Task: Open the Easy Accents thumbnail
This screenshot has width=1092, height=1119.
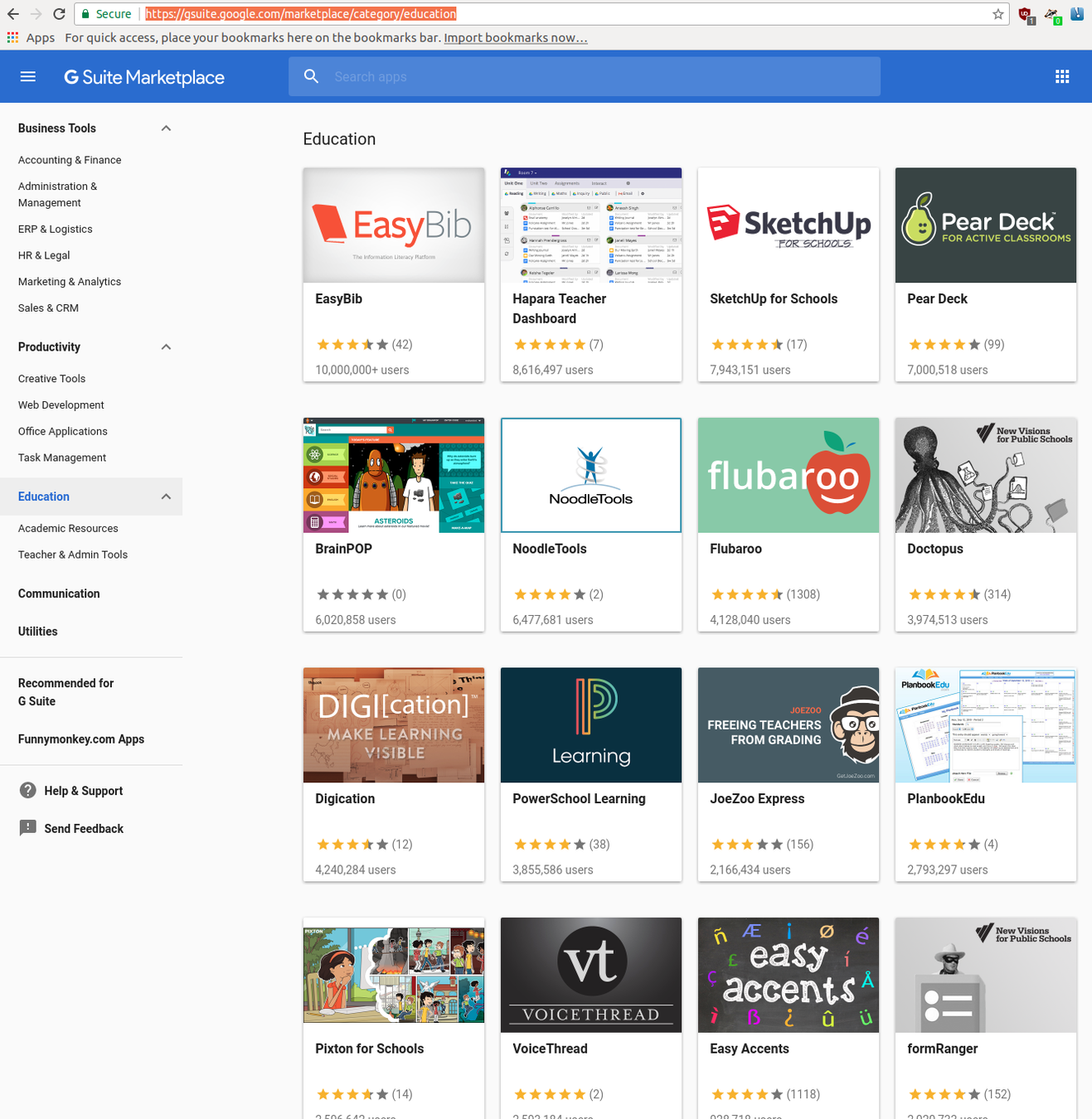Action: pos(789,975)
